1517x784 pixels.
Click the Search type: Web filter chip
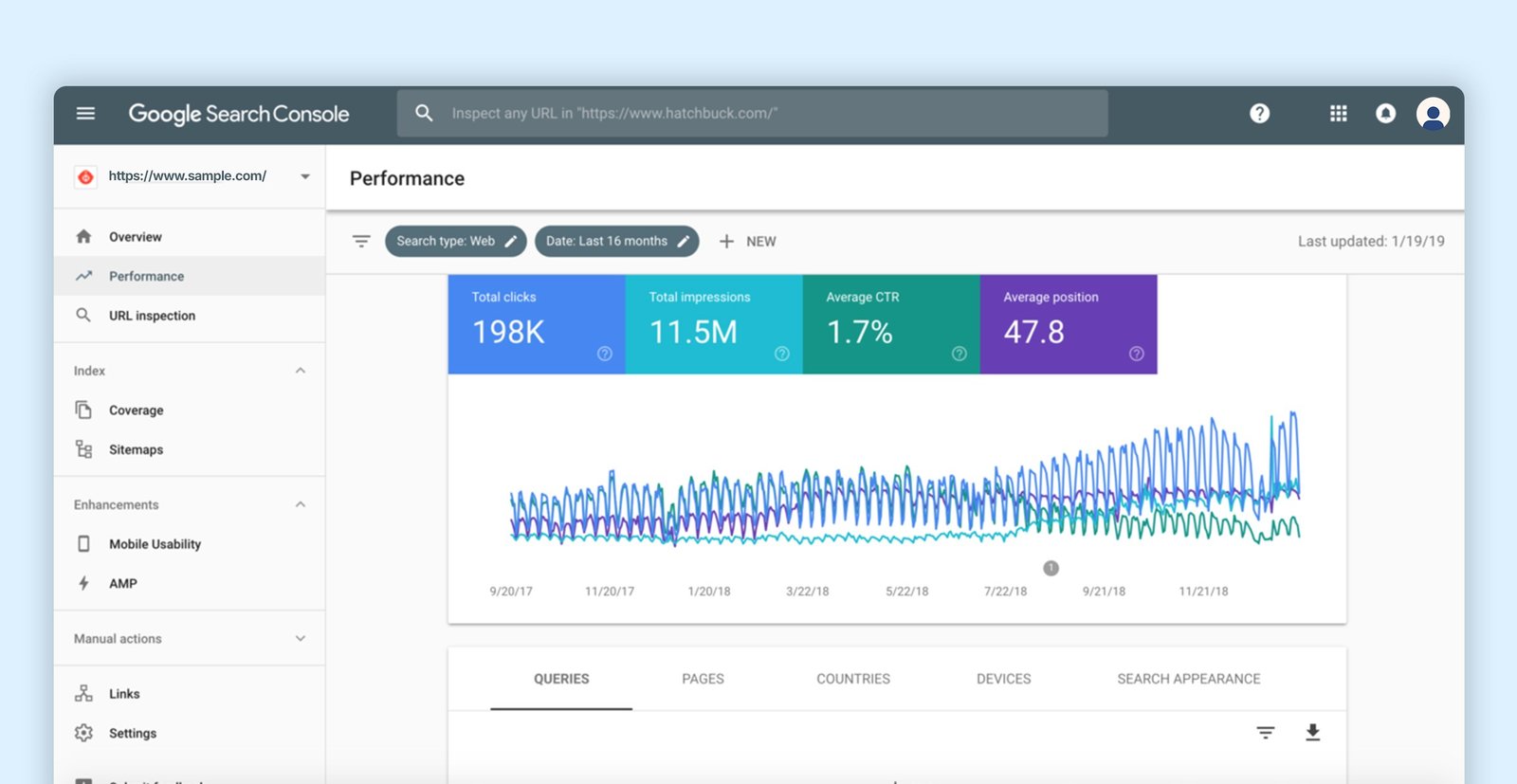(455, 241)
